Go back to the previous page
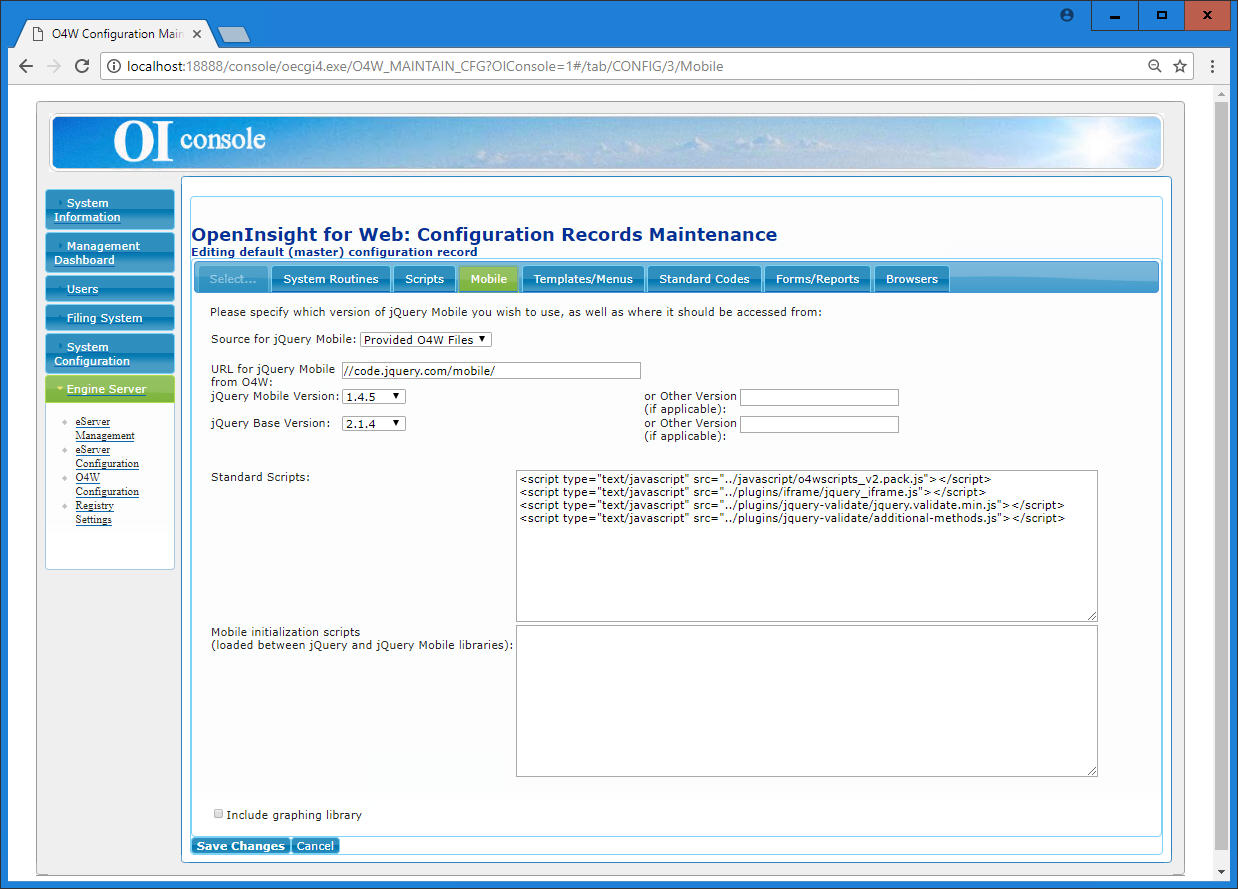 click(26, 66)
